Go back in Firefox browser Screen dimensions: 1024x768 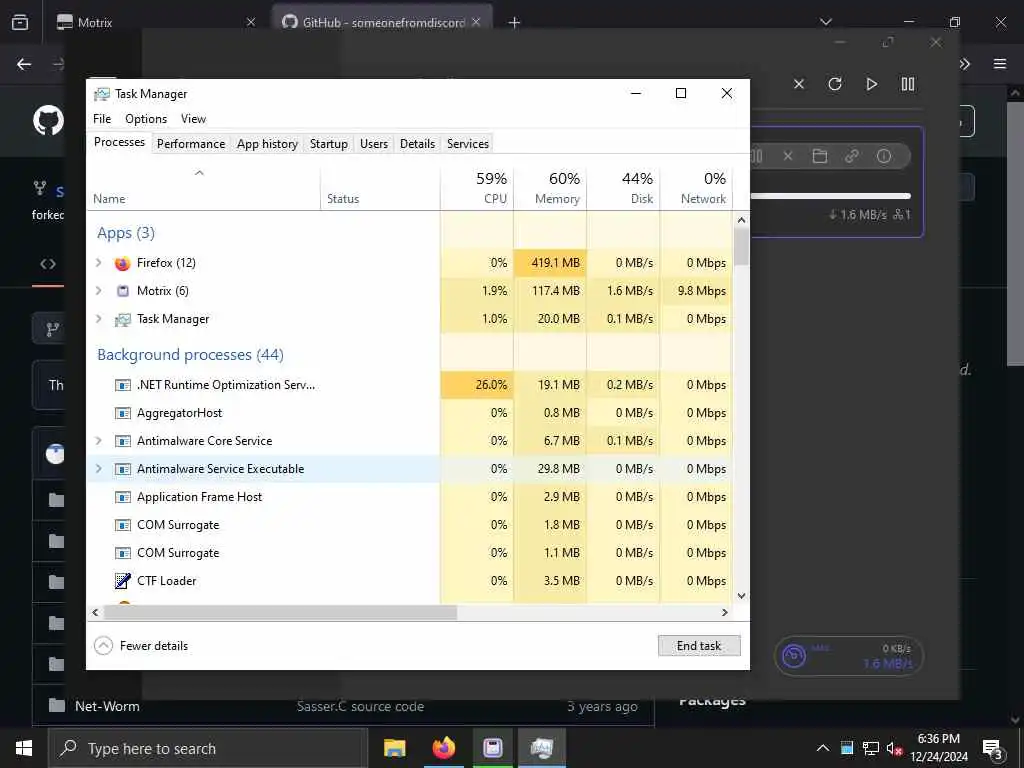pos(24,64)
